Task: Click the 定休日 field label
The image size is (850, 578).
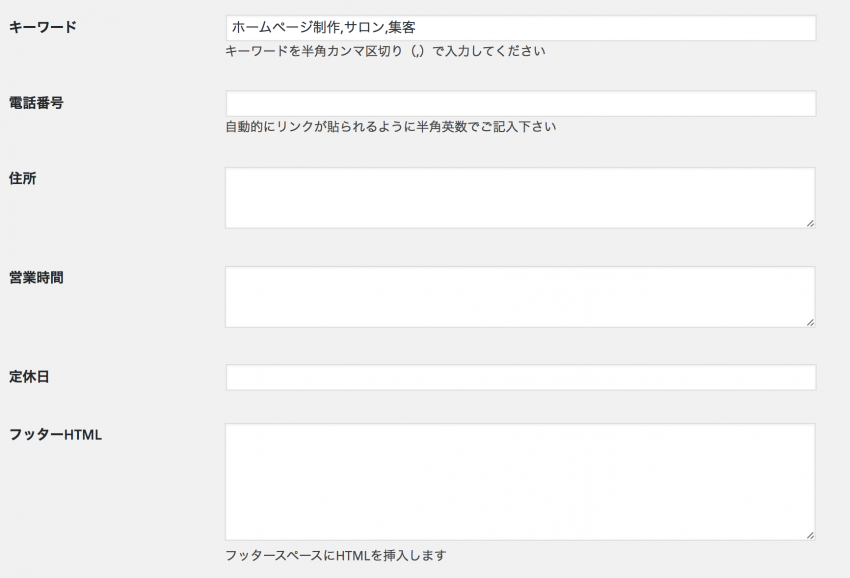Action: click(x=29, y=376)
